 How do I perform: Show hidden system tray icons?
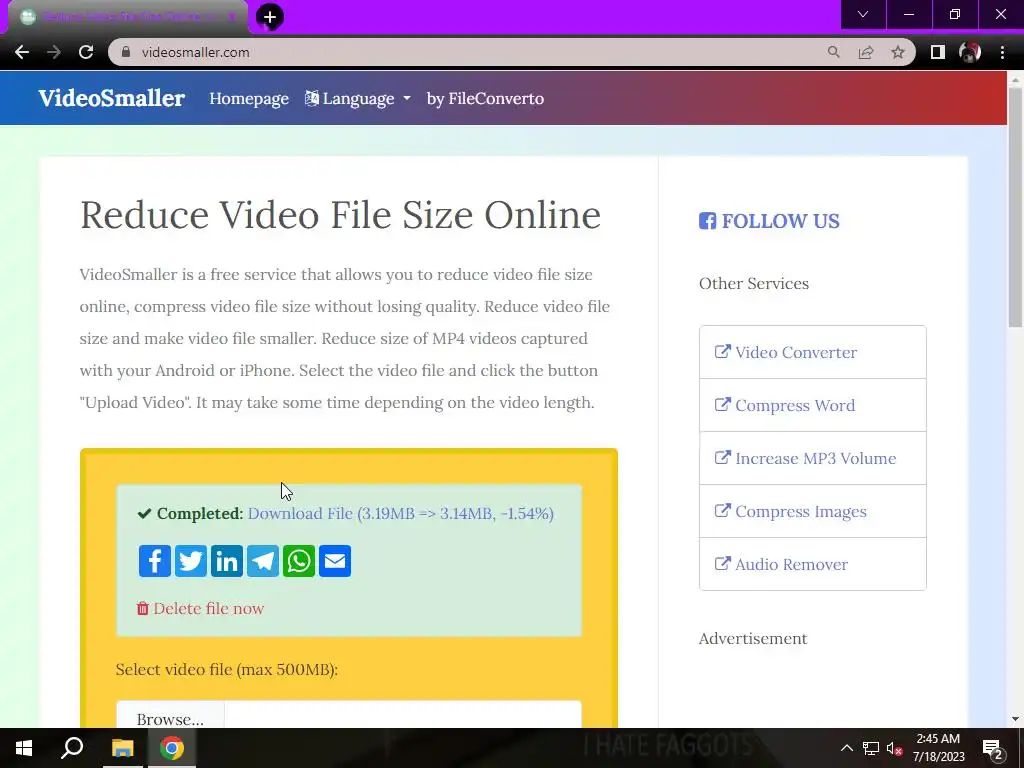[846, 748]
